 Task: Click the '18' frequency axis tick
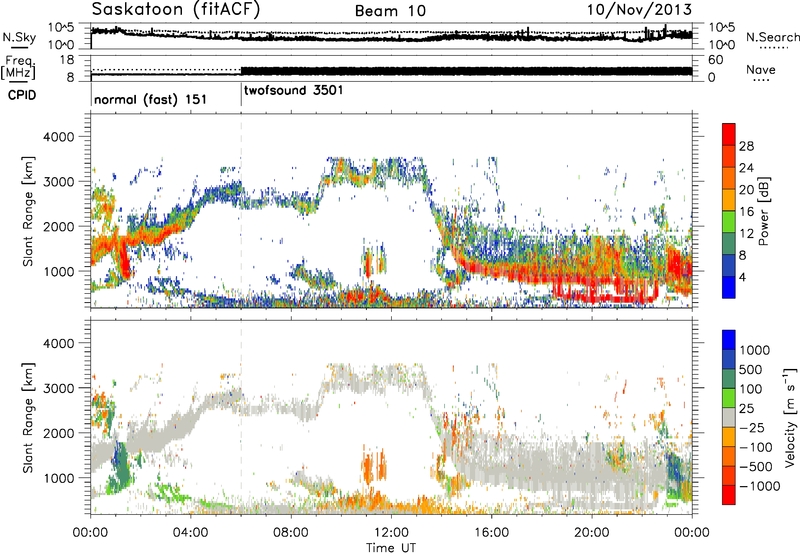tap(67, 59)
